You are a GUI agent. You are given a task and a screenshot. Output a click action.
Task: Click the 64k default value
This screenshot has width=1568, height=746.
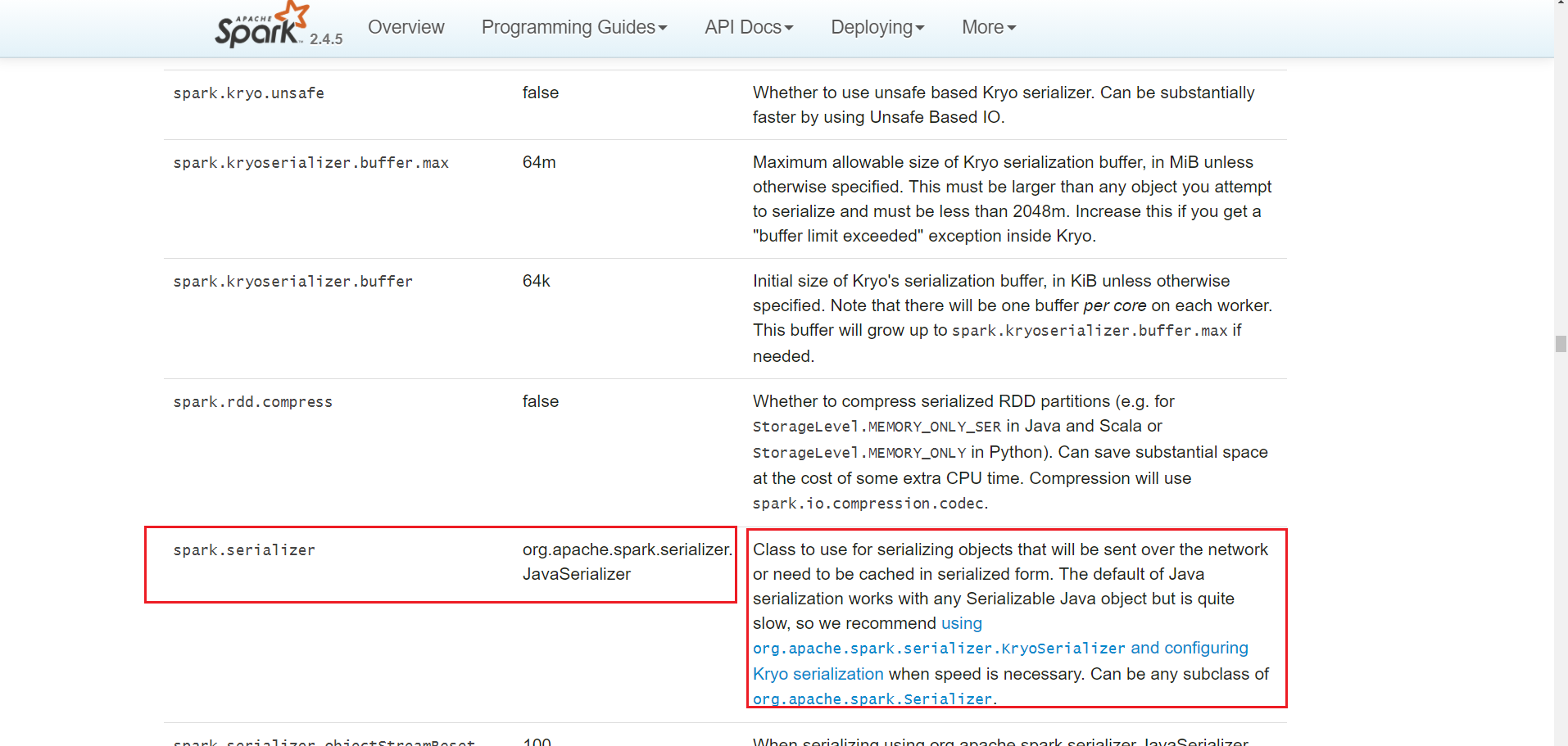pyautogui.click(x=536, y=281)
